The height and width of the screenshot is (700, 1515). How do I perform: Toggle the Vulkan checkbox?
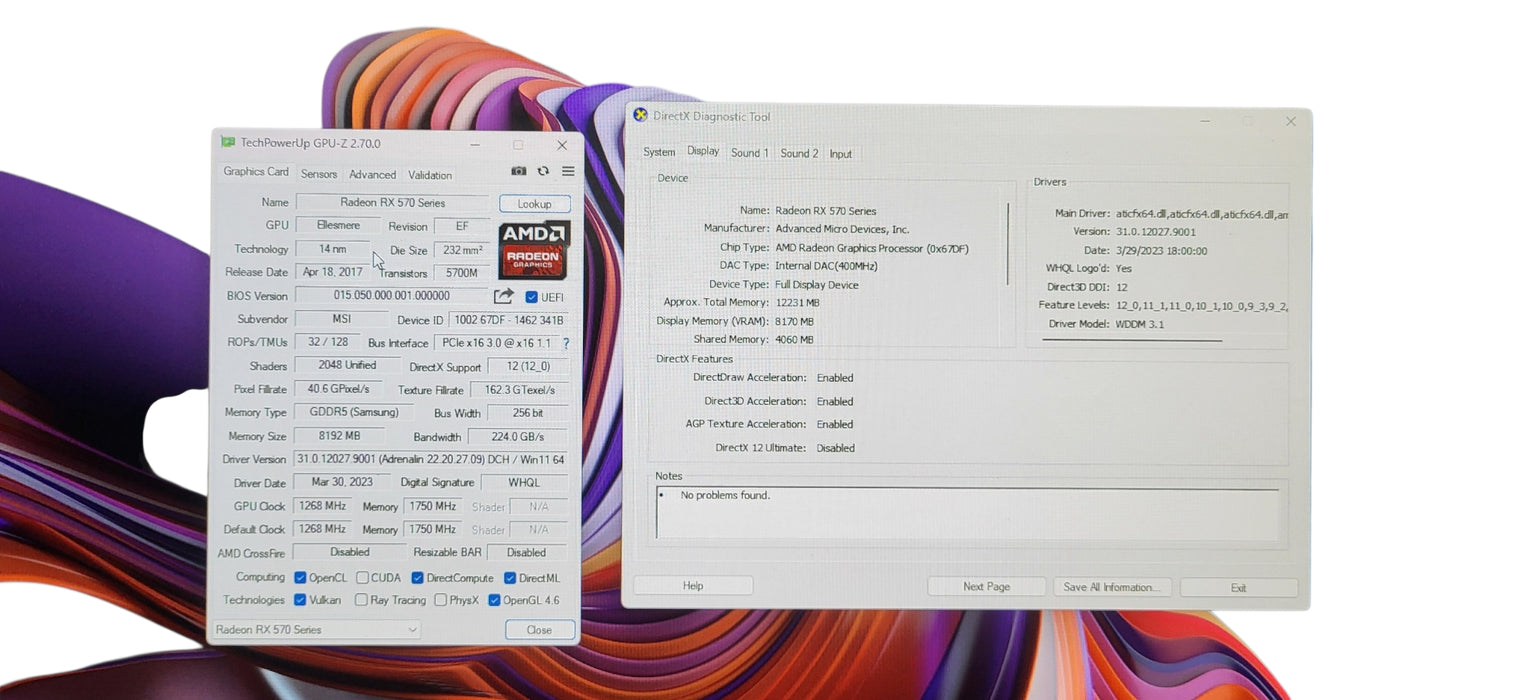tap(300, 600)
